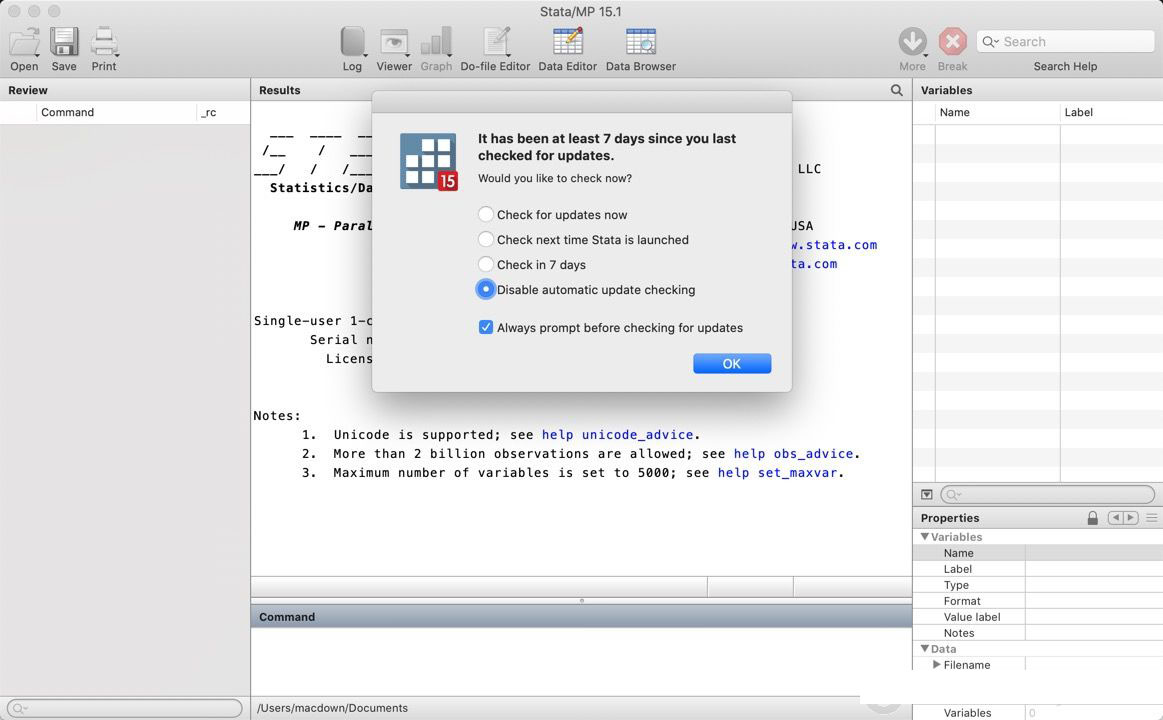
Task: Open the Do-file Editor dropdown arrow
Action: (508, 55)
